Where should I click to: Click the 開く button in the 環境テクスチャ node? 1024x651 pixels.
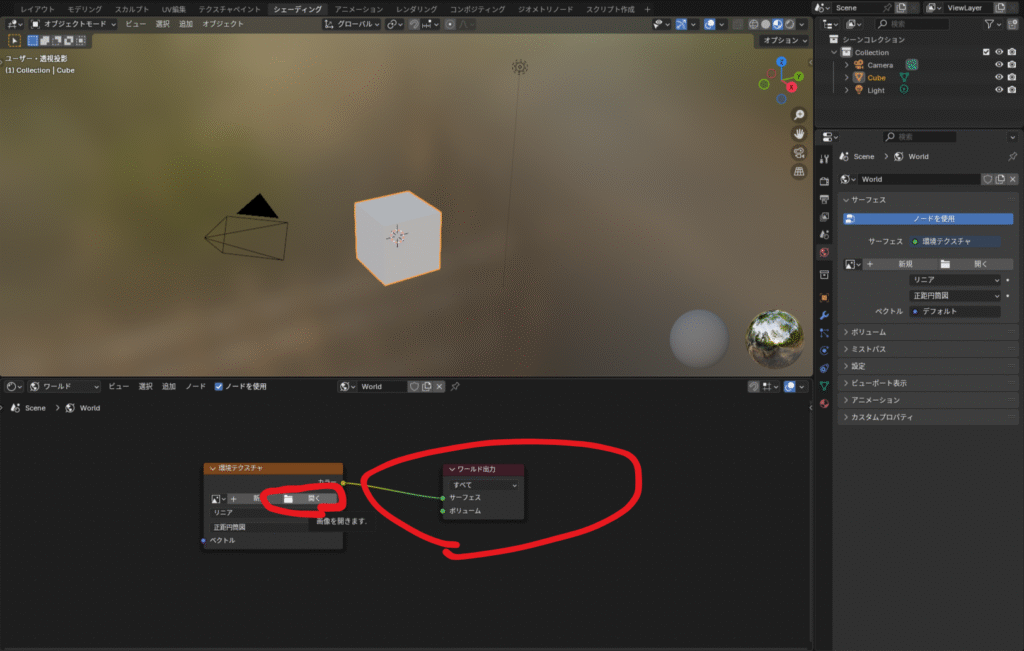click(306, 499)
